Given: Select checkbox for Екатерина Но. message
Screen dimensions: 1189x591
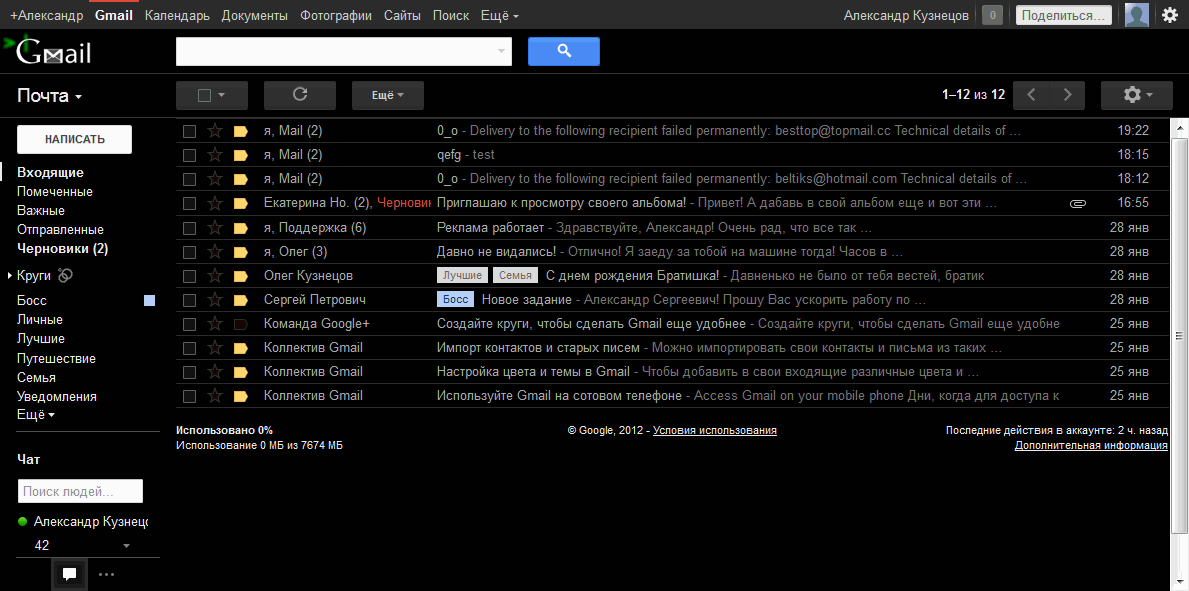Looking at the screenshot, I should (190, 203).
